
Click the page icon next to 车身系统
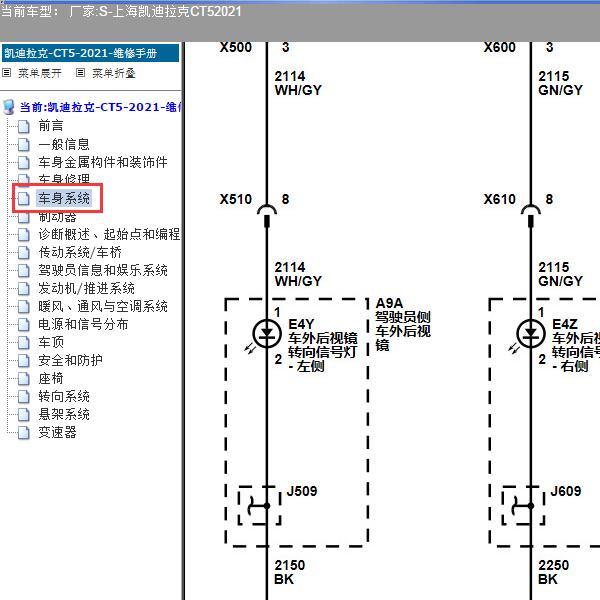click(24, 198)
